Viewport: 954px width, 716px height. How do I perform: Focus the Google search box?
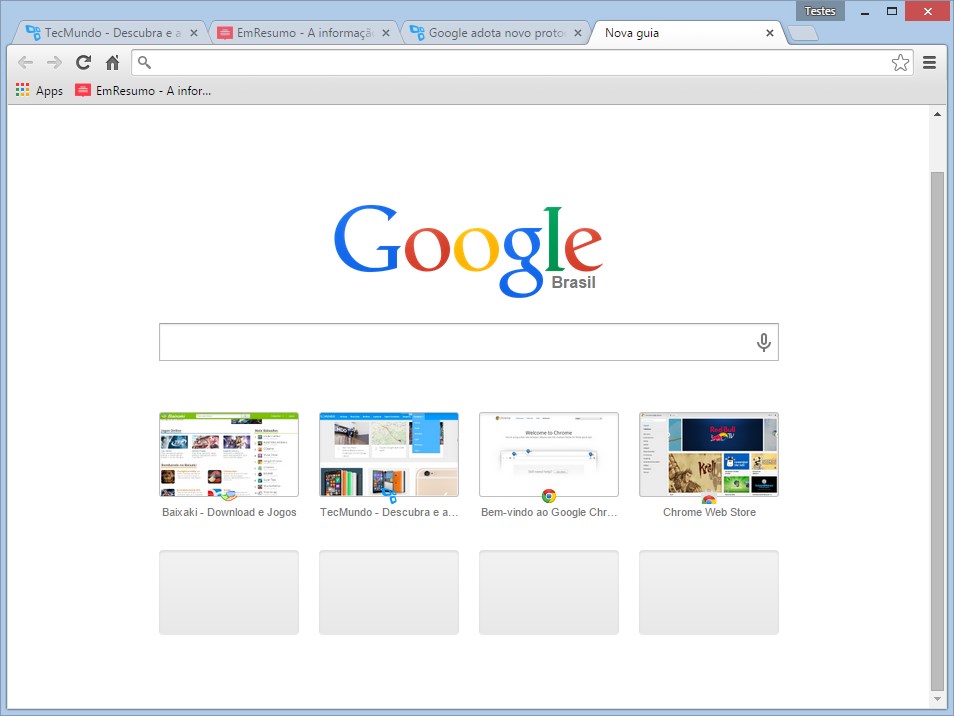[x=468, y=342]
